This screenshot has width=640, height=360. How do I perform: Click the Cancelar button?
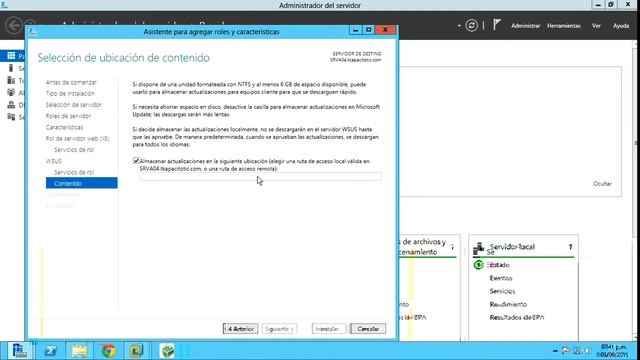(x=368, y=329)
